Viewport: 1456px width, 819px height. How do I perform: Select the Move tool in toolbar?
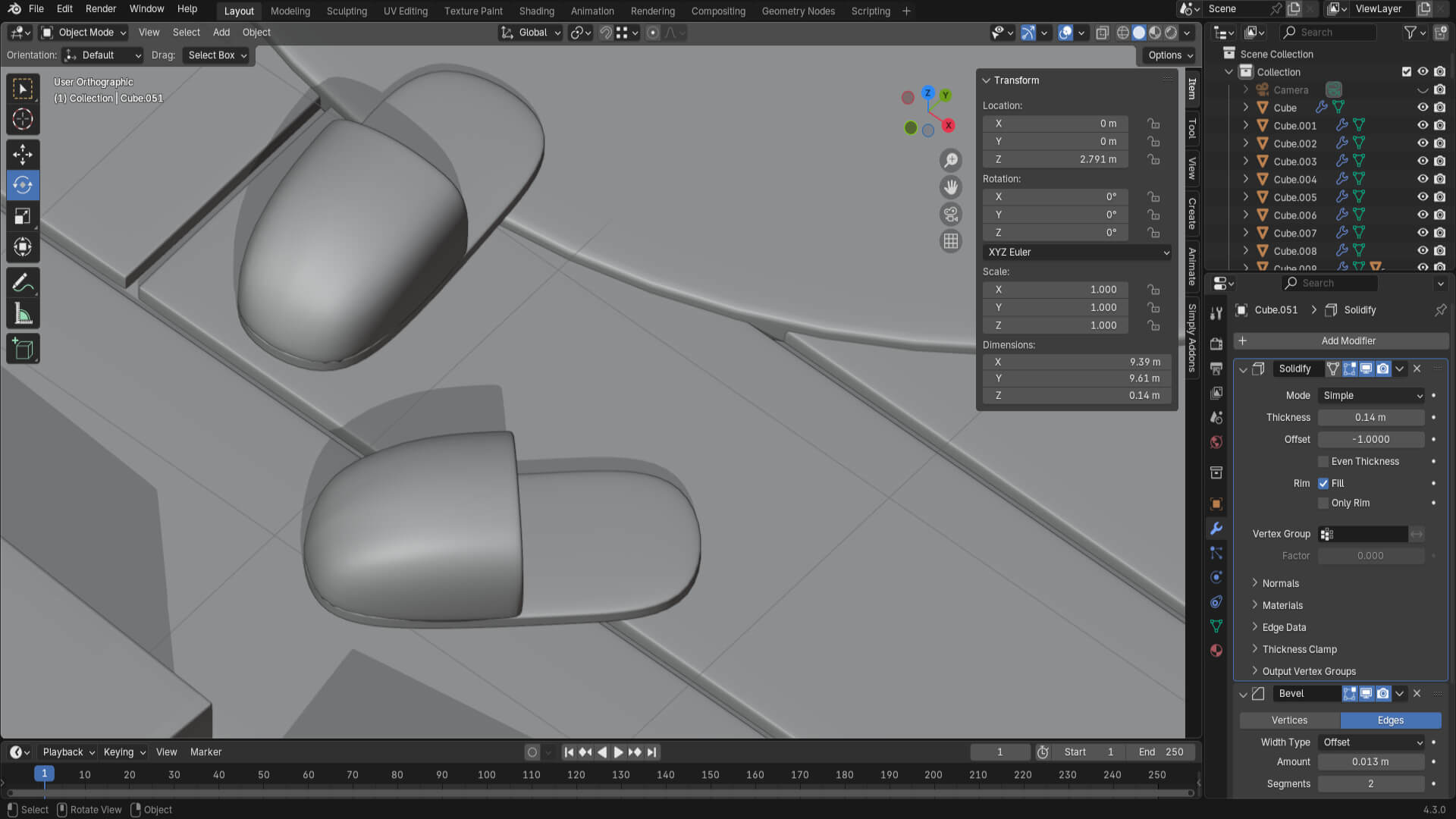(x=23, y=154)
